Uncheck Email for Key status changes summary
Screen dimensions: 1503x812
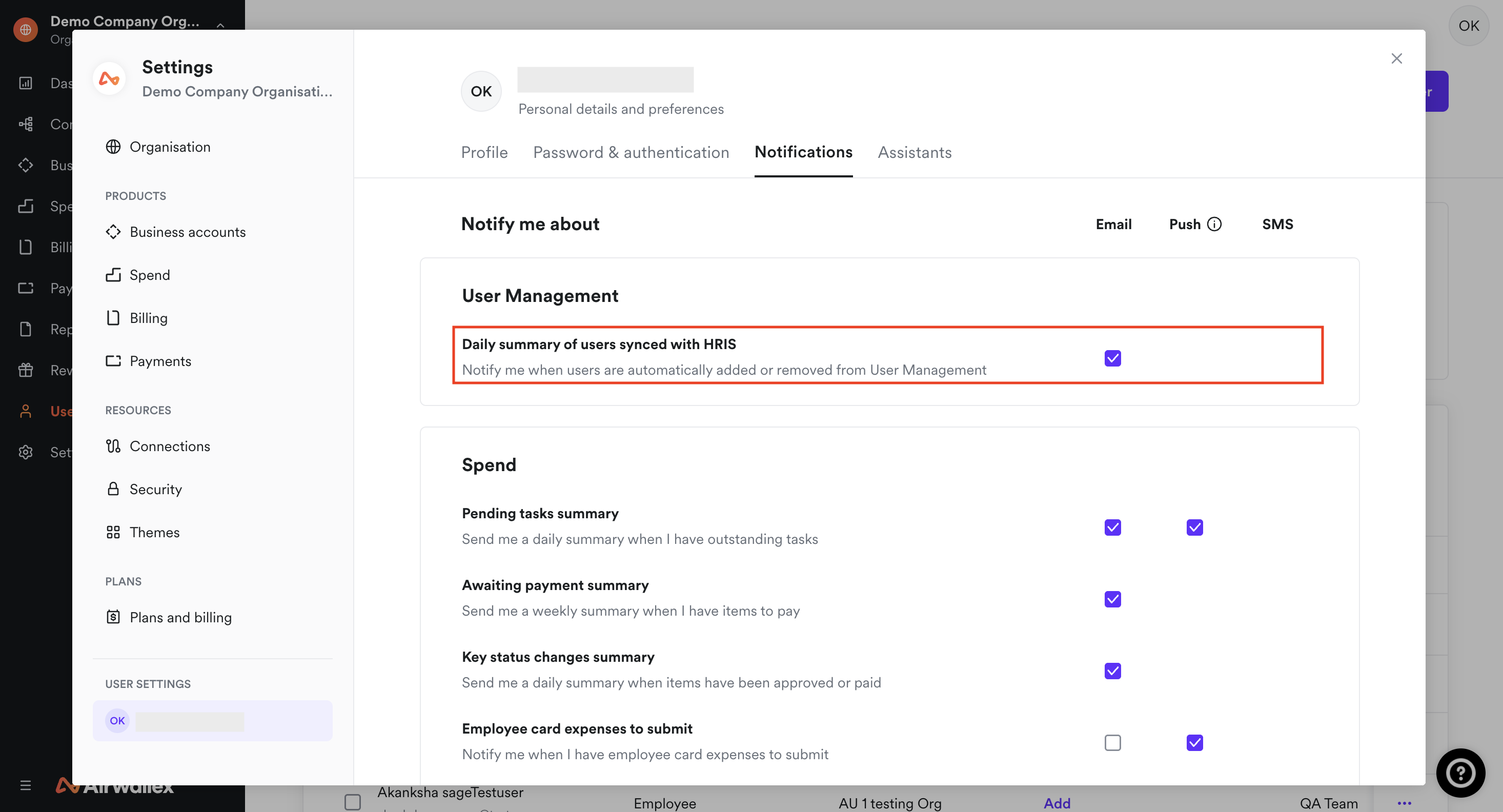coord(1113,671)
